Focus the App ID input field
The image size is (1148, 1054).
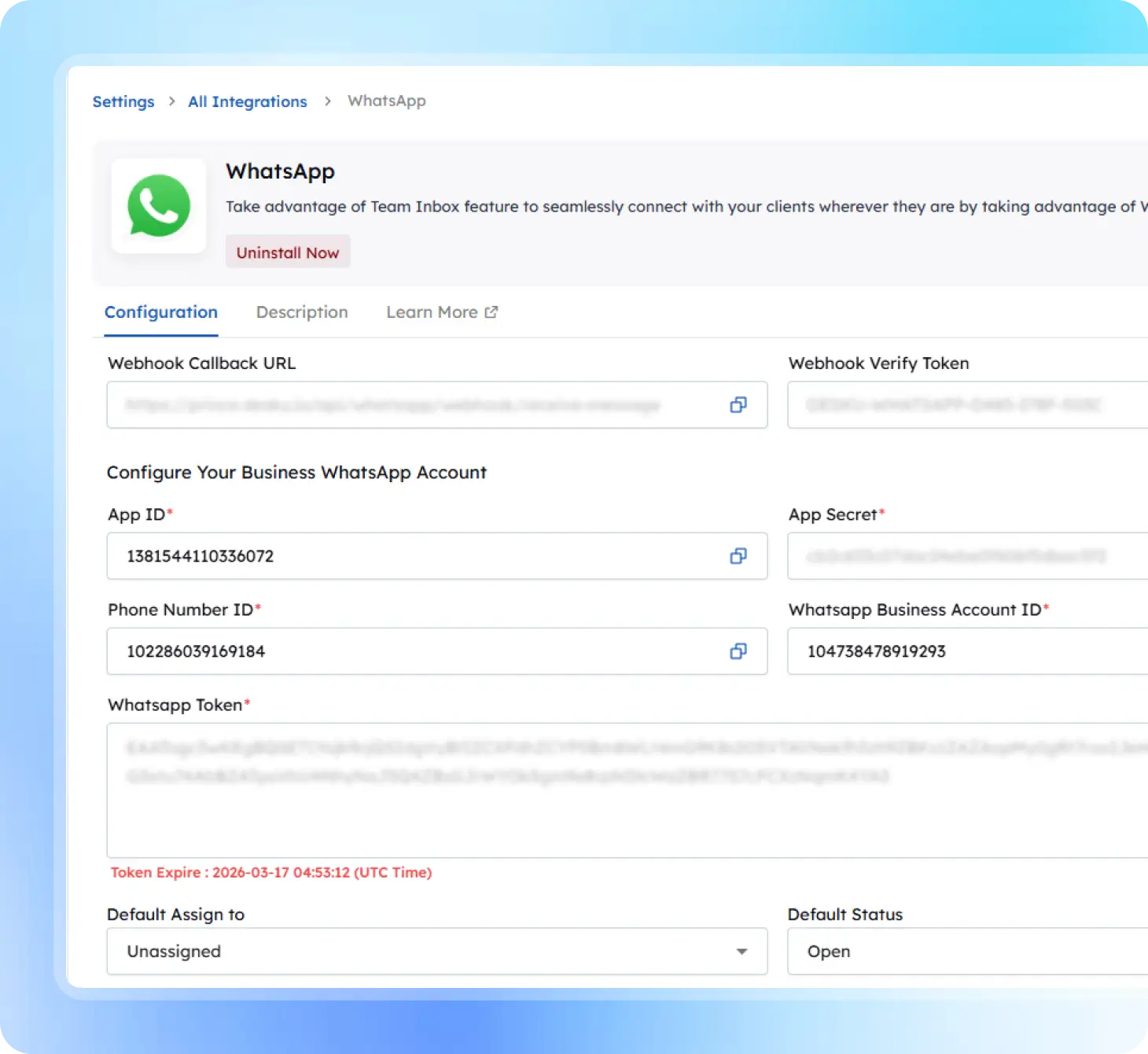click(437, 556)
